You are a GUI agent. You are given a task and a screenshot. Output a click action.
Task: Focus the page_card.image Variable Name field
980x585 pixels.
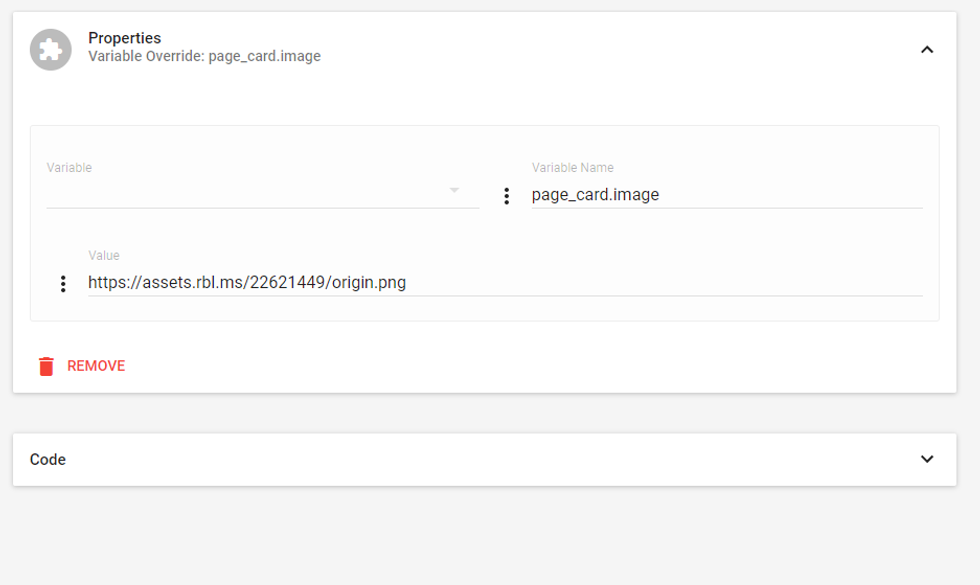point(726,195)
